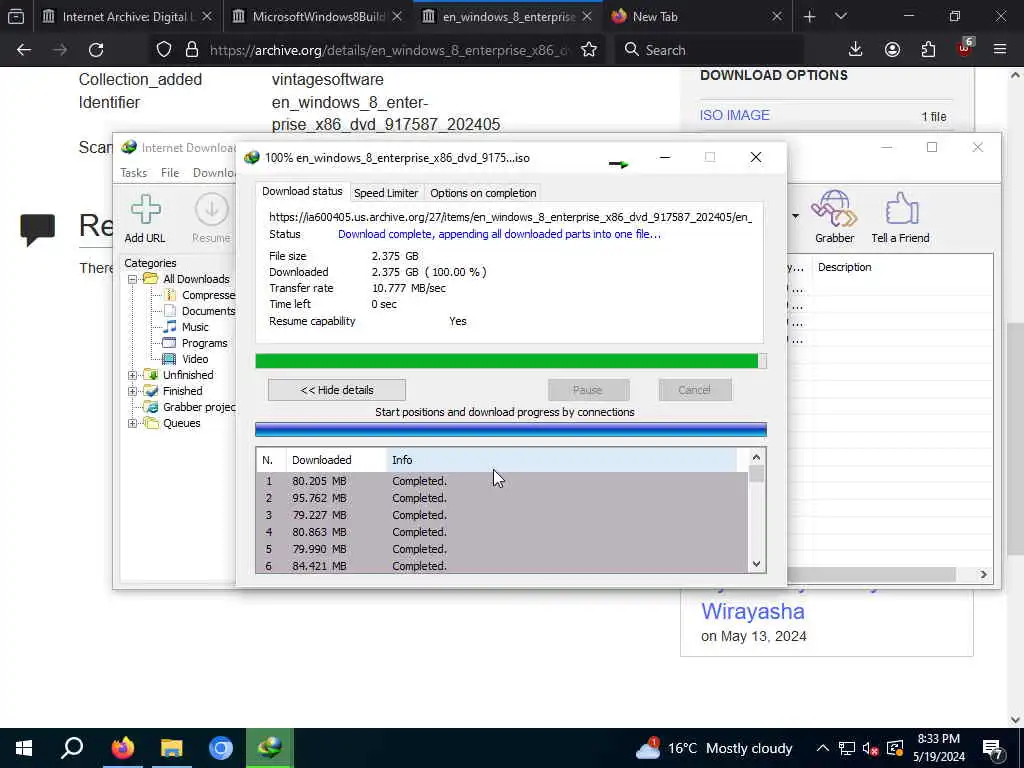Click the Pause button in download dialog
This screenshot has height=768, width=1024.
(588, 390)
